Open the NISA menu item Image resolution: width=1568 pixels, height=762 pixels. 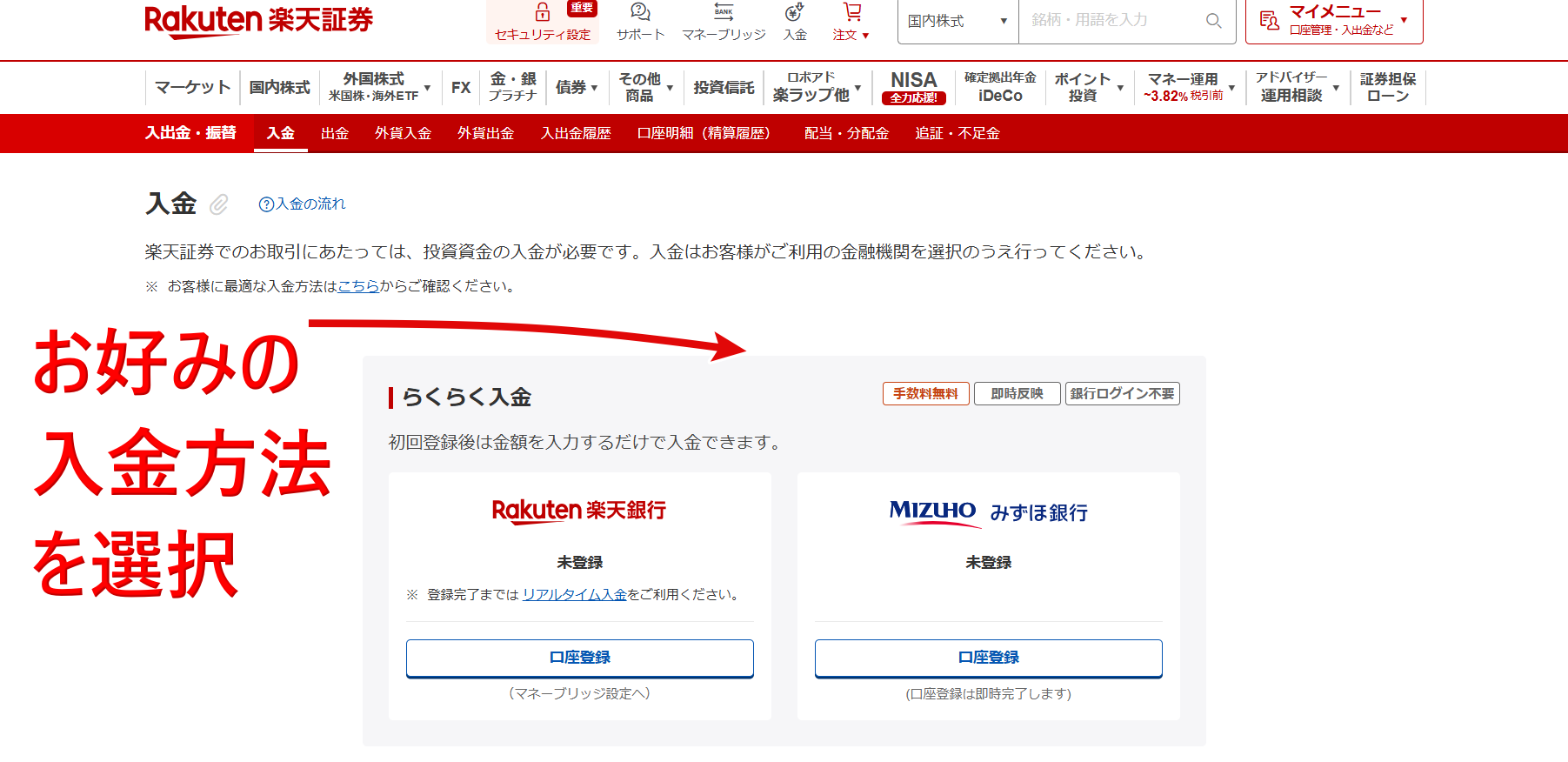pos(913,87)
